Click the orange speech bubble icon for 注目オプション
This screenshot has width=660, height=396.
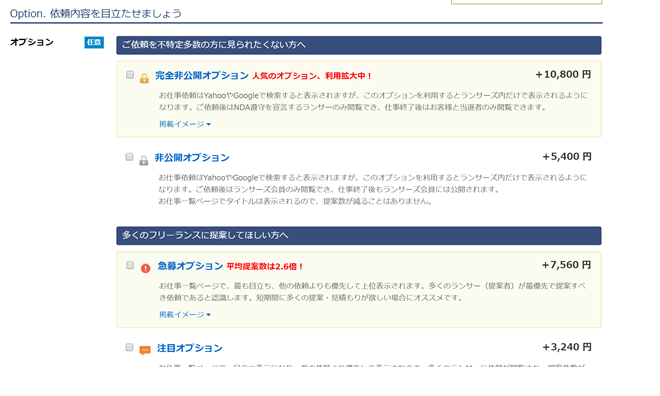click(145, 351)
